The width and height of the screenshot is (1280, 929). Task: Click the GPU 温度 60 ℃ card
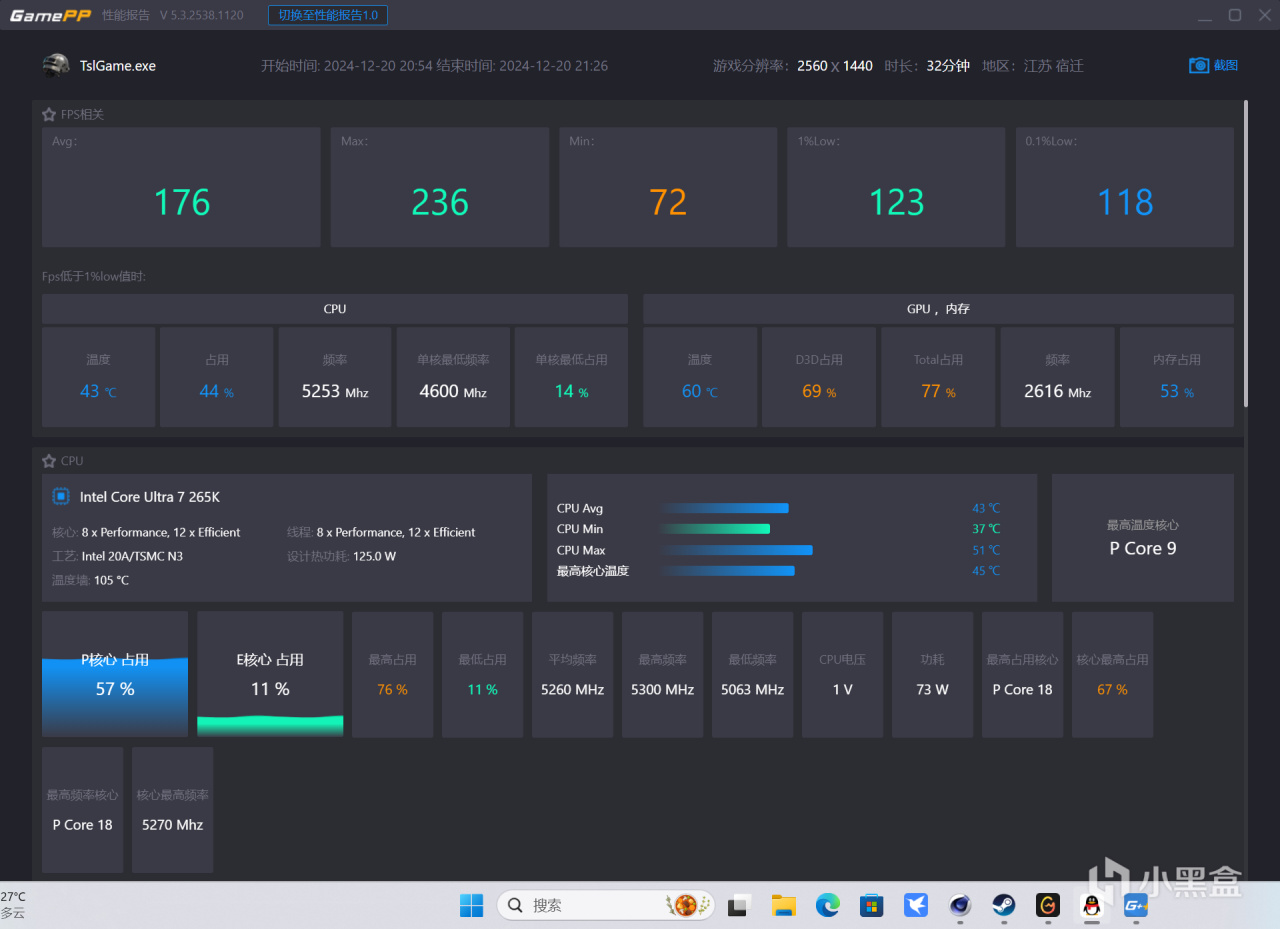pyautogui.click(x=700, y=377)
